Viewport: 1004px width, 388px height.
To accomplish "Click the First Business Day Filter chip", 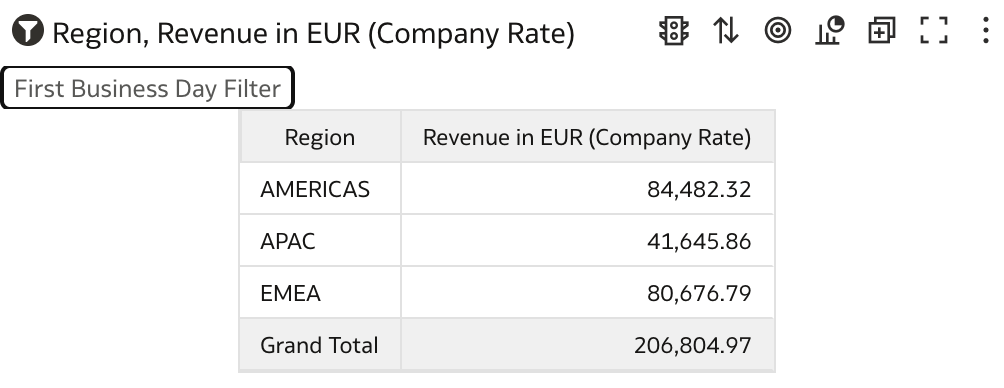I will coord(147,88).
